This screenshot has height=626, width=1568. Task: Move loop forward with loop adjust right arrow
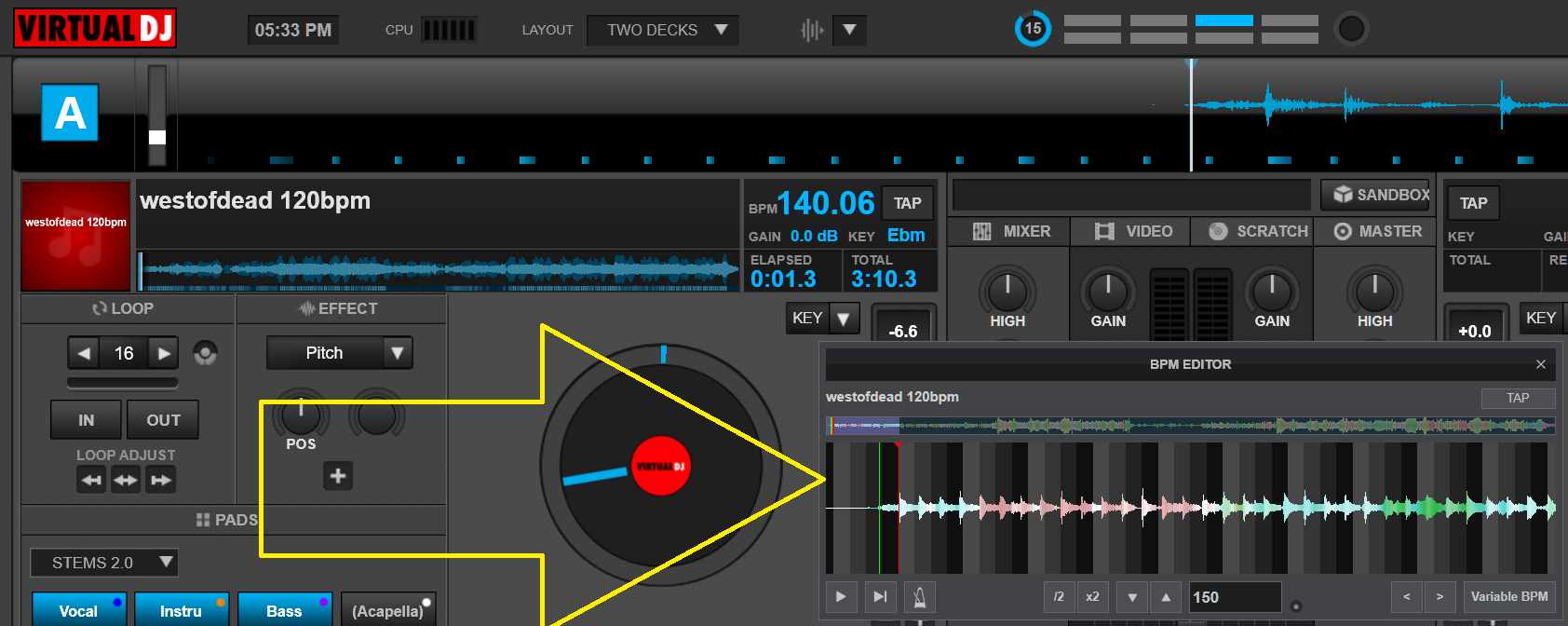(161, 480)
